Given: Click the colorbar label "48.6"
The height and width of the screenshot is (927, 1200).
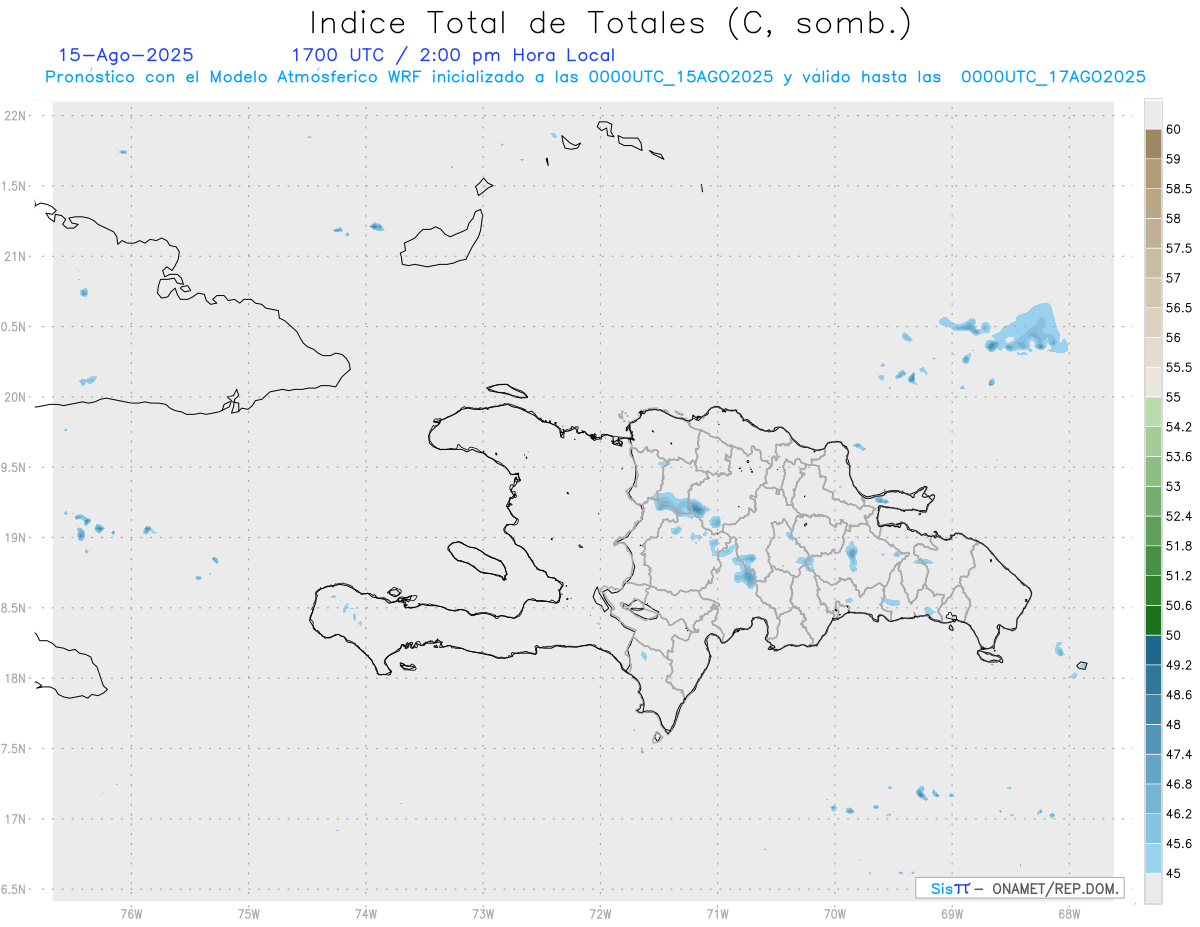Looking at the screenshot, I should [x=1178, y=695].
